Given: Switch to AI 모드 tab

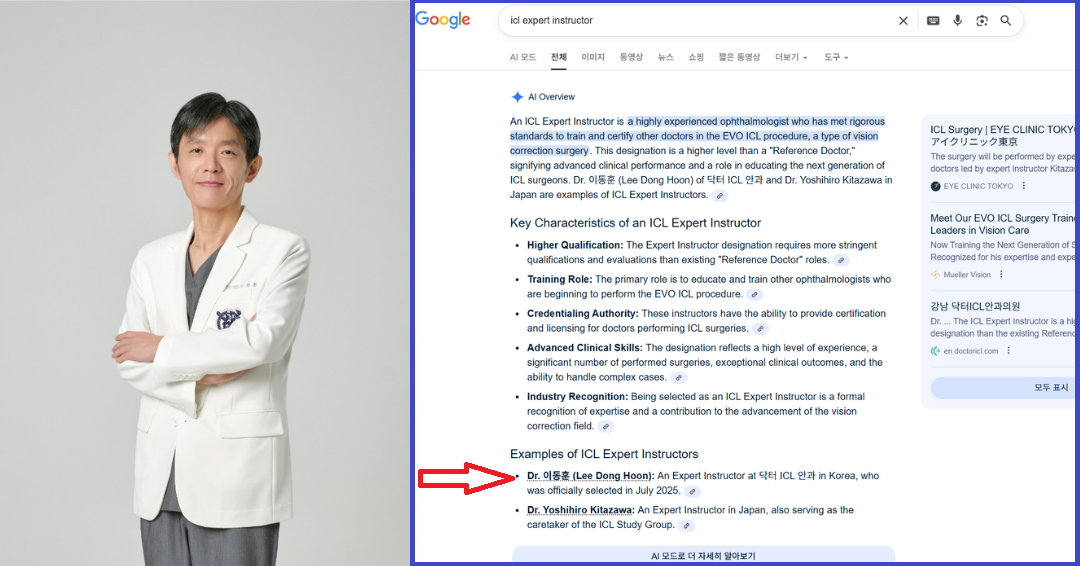Looking at the screenshot, I should click(523, 57).
